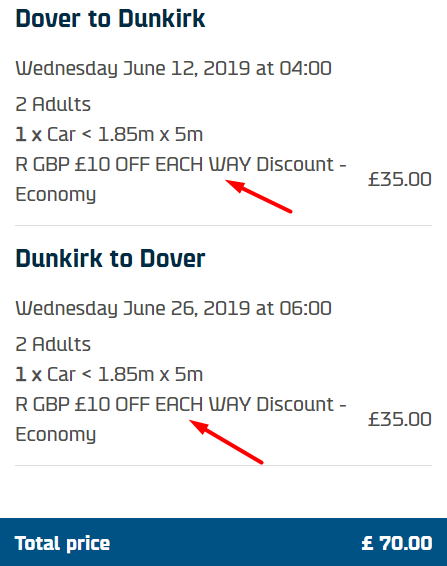Click the outbound £10 OFF discount text
The height and width of the screenshot is (566, 447).
(x=181, y=165)
